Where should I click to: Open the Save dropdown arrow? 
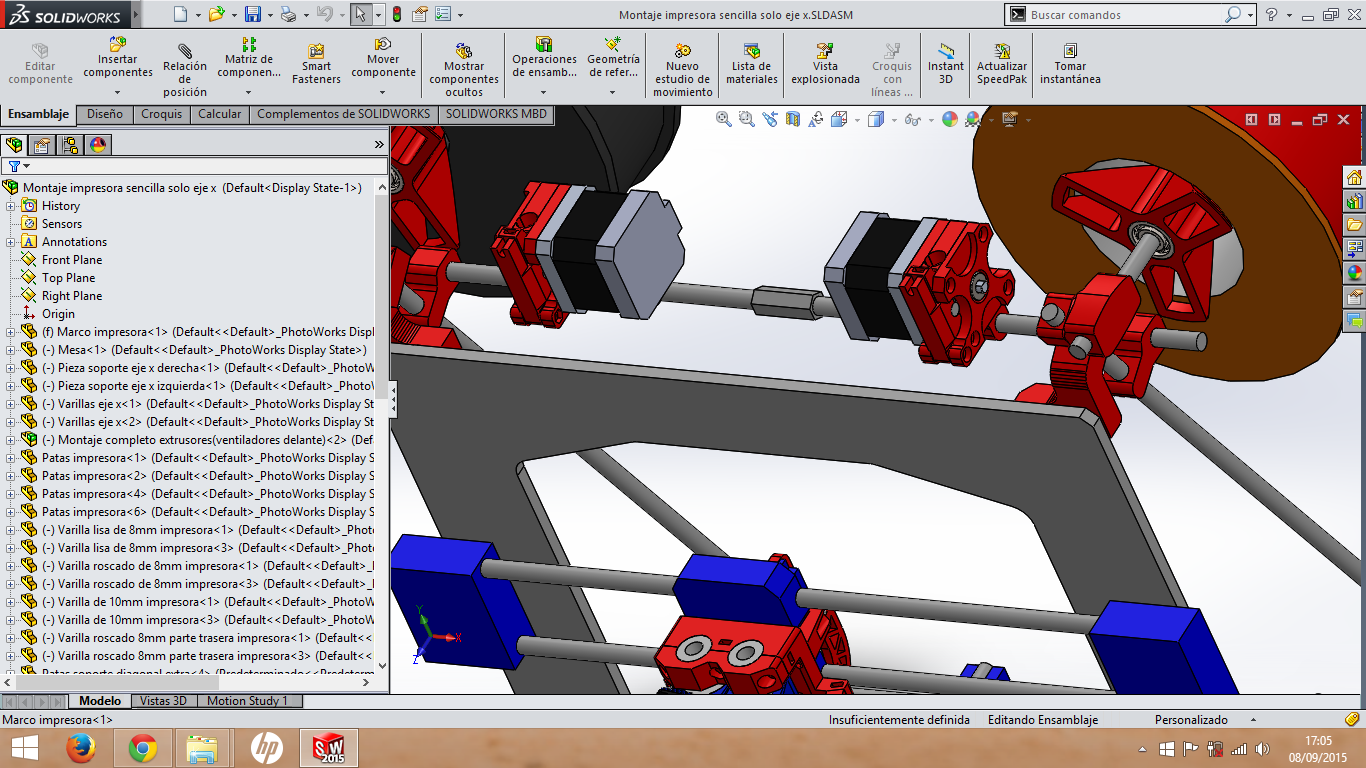click(270, 15)
